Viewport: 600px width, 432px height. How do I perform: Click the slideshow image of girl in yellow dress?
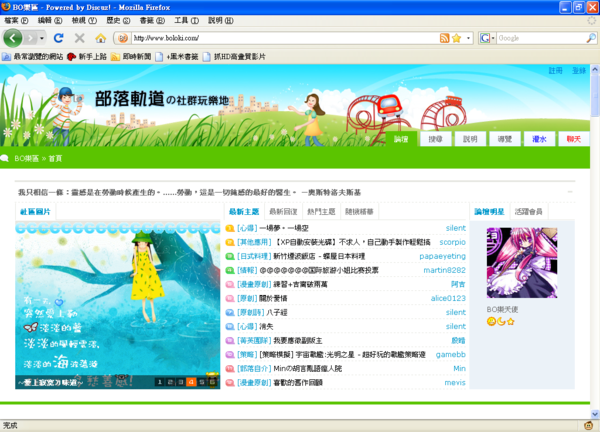click(x=117, y=305)
